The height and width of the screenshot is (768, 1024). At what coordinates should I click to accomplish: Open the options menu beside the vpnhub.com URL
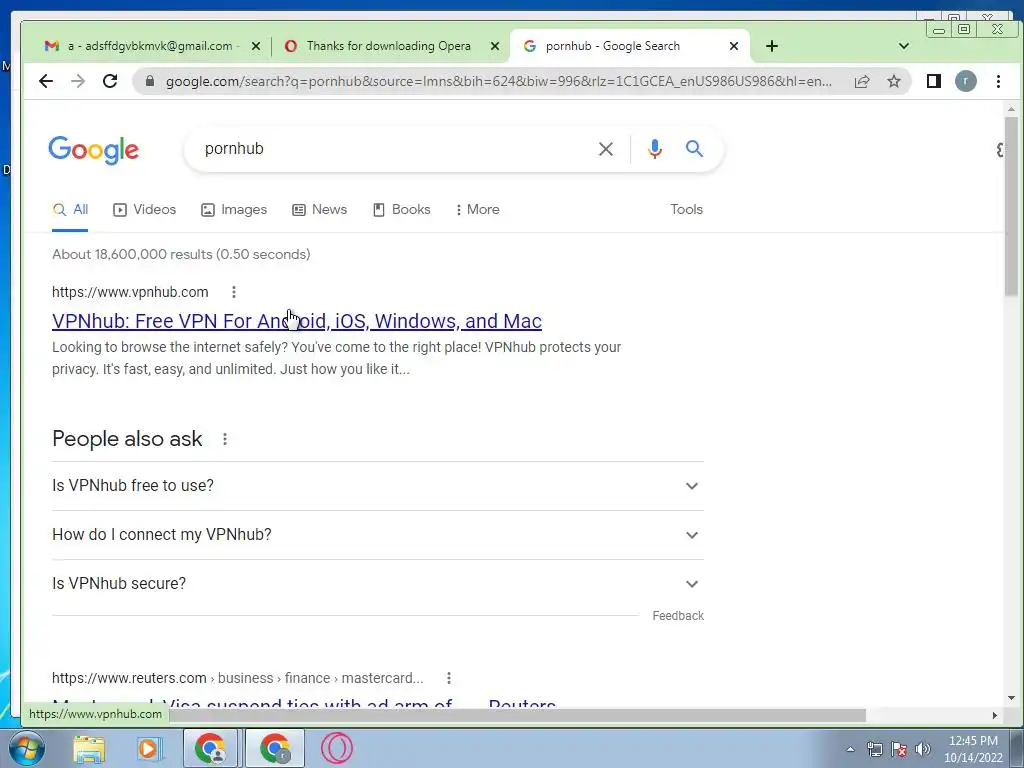pos(233,292)
